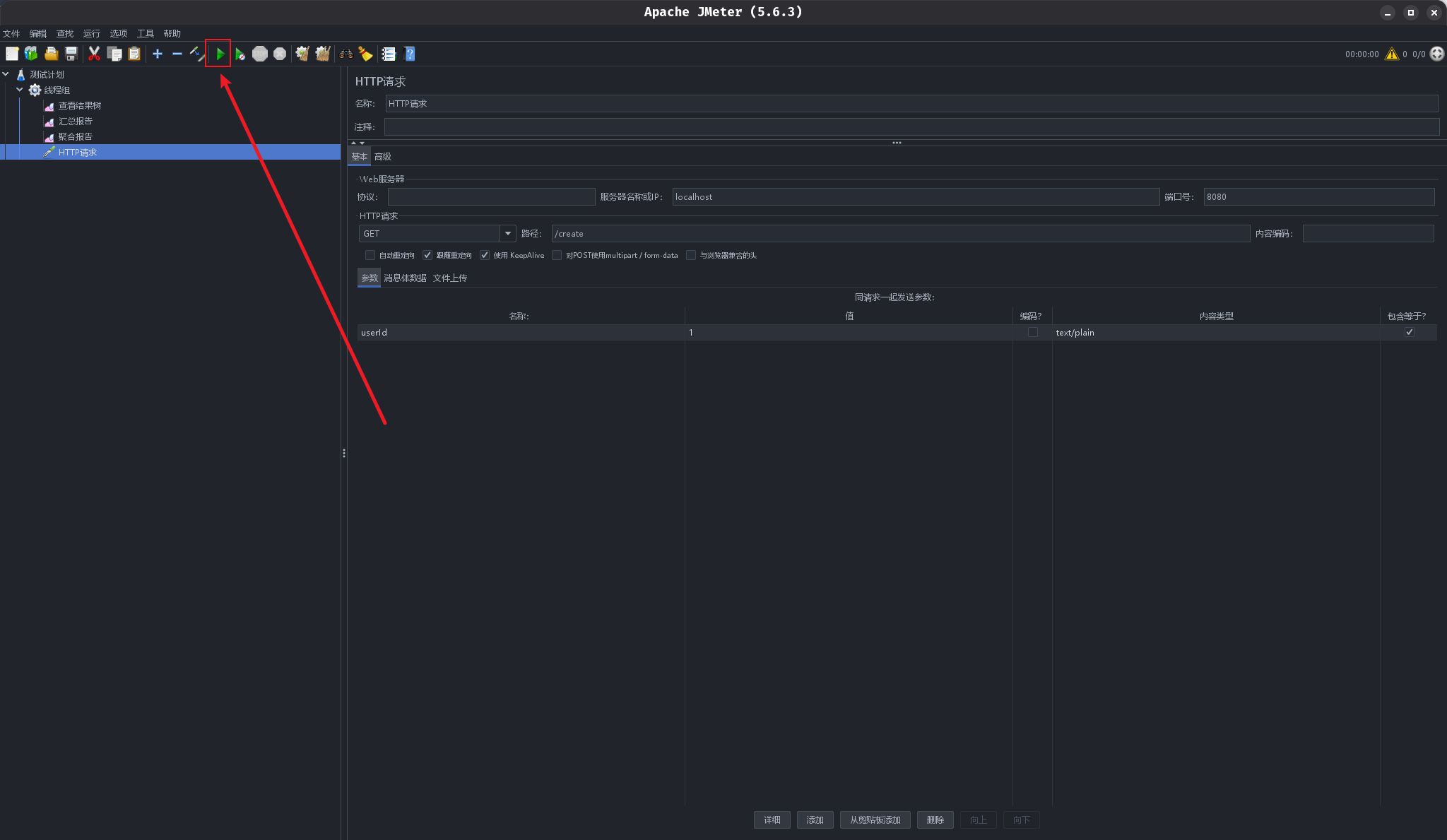Click the 路径 field containing /create
1447x840 pixels.
[900, 233]
